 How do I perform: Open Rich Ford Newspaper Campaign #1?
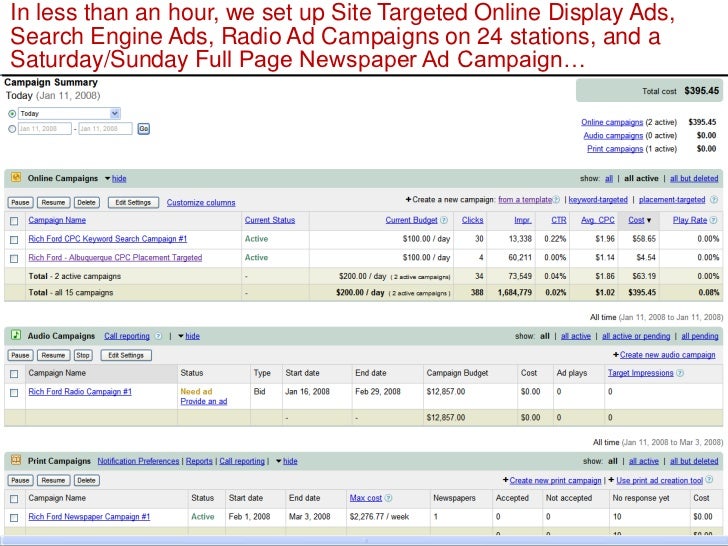coord(89,516)
